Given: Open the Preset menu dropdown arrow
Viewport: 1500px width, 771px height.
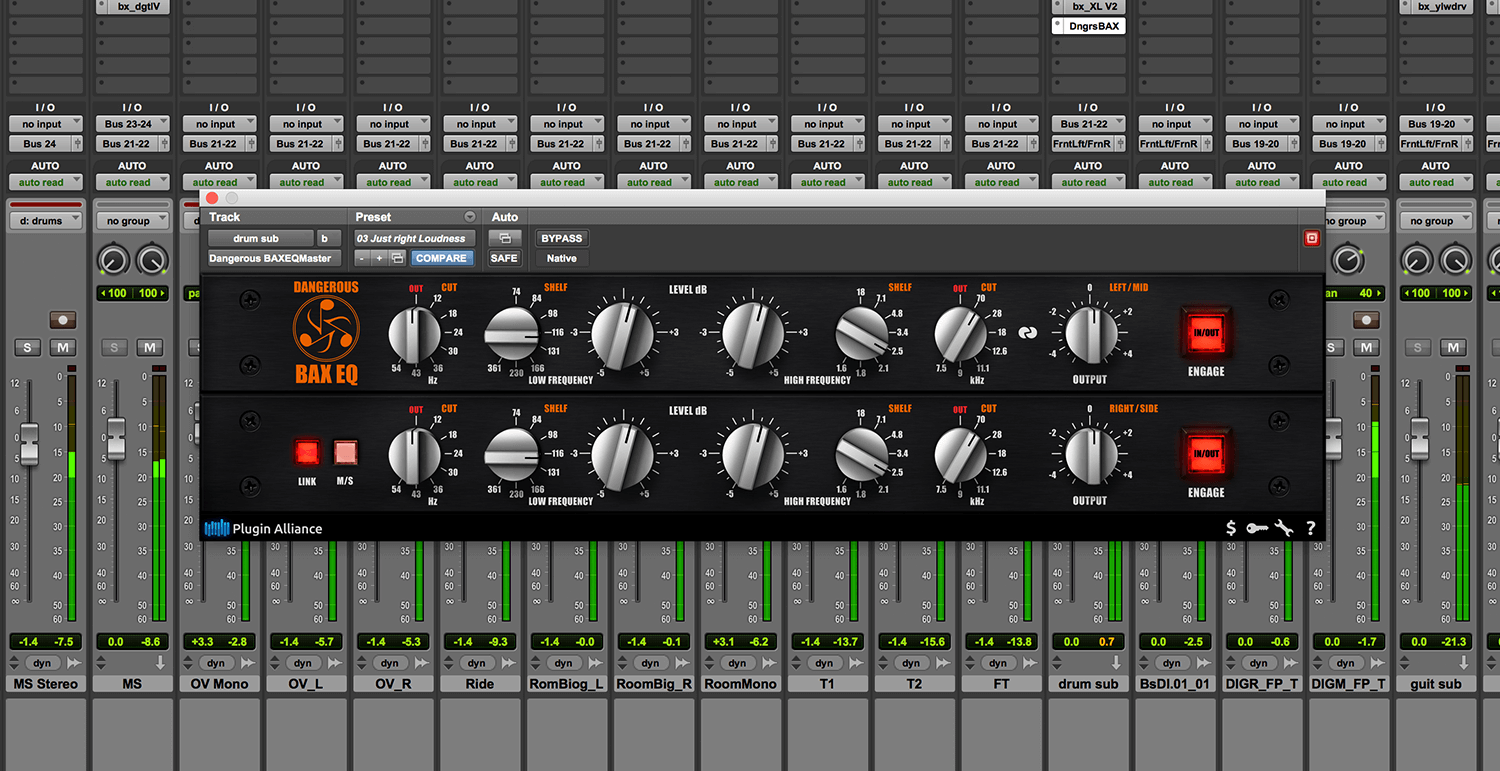Looking at the screenshot, I should click(x=469, y=217).
